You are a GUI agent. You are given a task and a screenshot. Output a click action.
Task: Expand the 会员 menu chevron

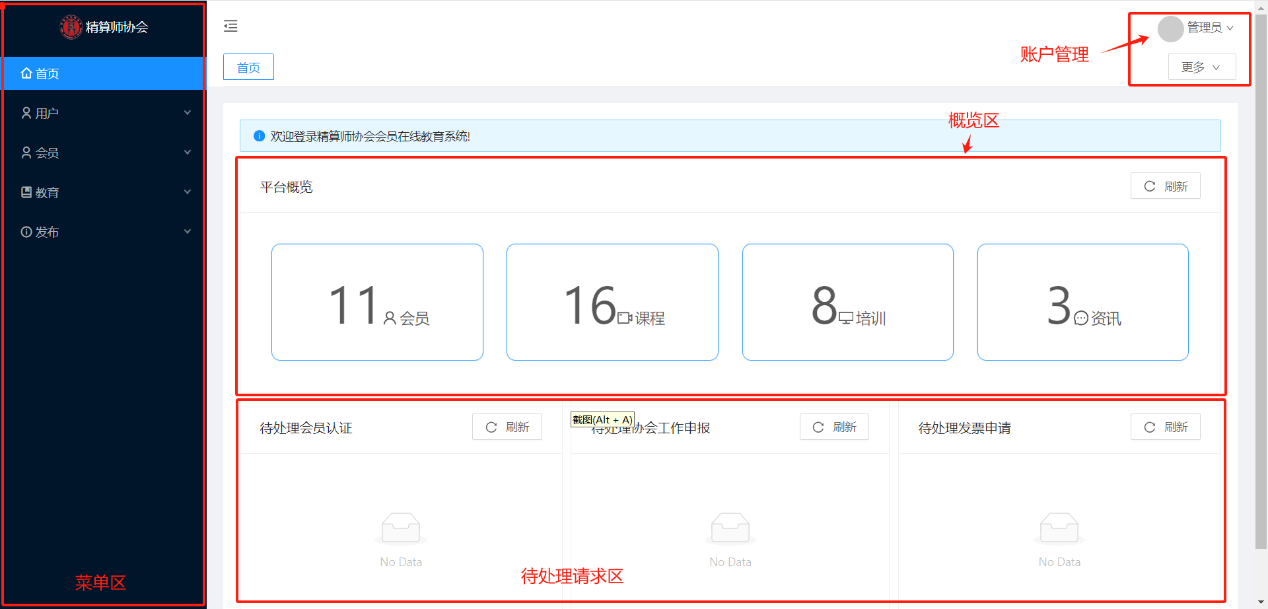(187, 152)
